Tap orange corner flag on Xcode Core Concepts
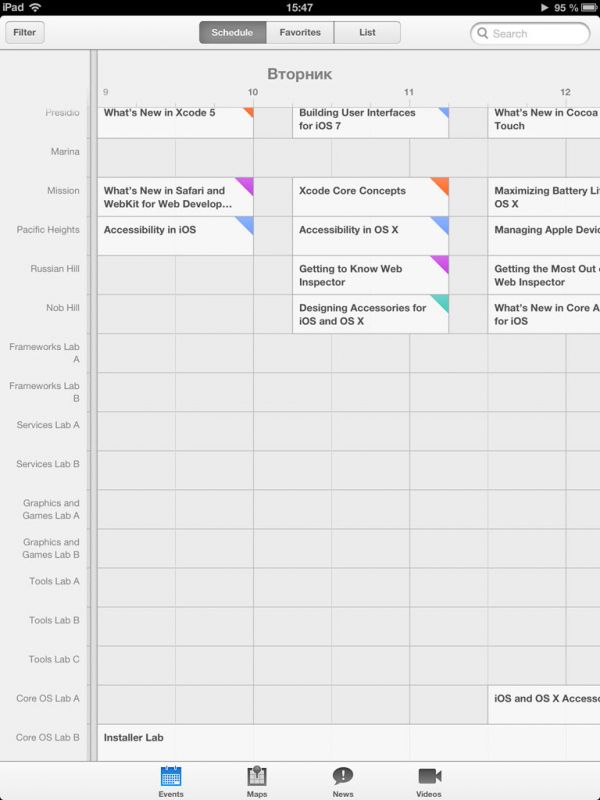Screen dimensions: 600x800 [441, 185]
